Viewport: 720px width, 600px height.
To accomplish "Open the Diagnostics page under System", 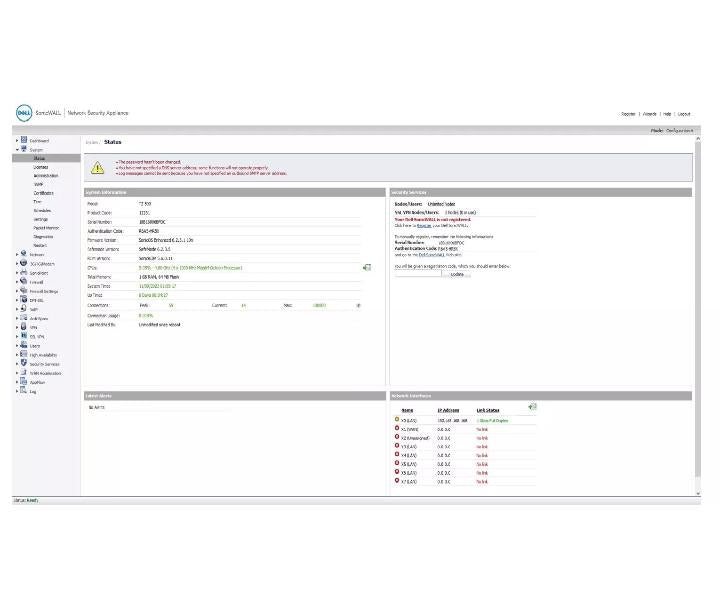I will tap(43, 237).
